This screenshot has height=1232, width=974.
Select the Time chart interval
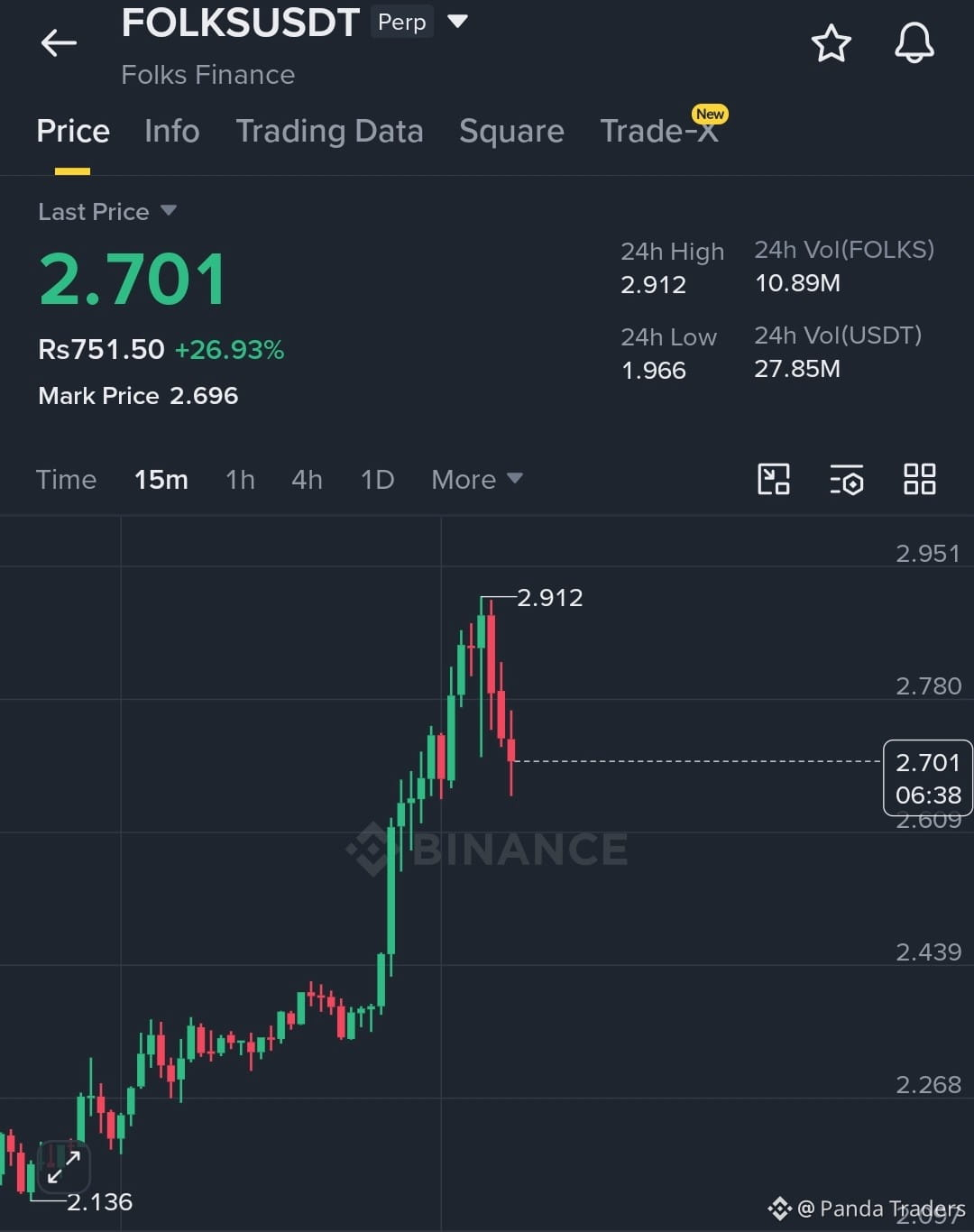pyautogui.click(x=66, y=479)
